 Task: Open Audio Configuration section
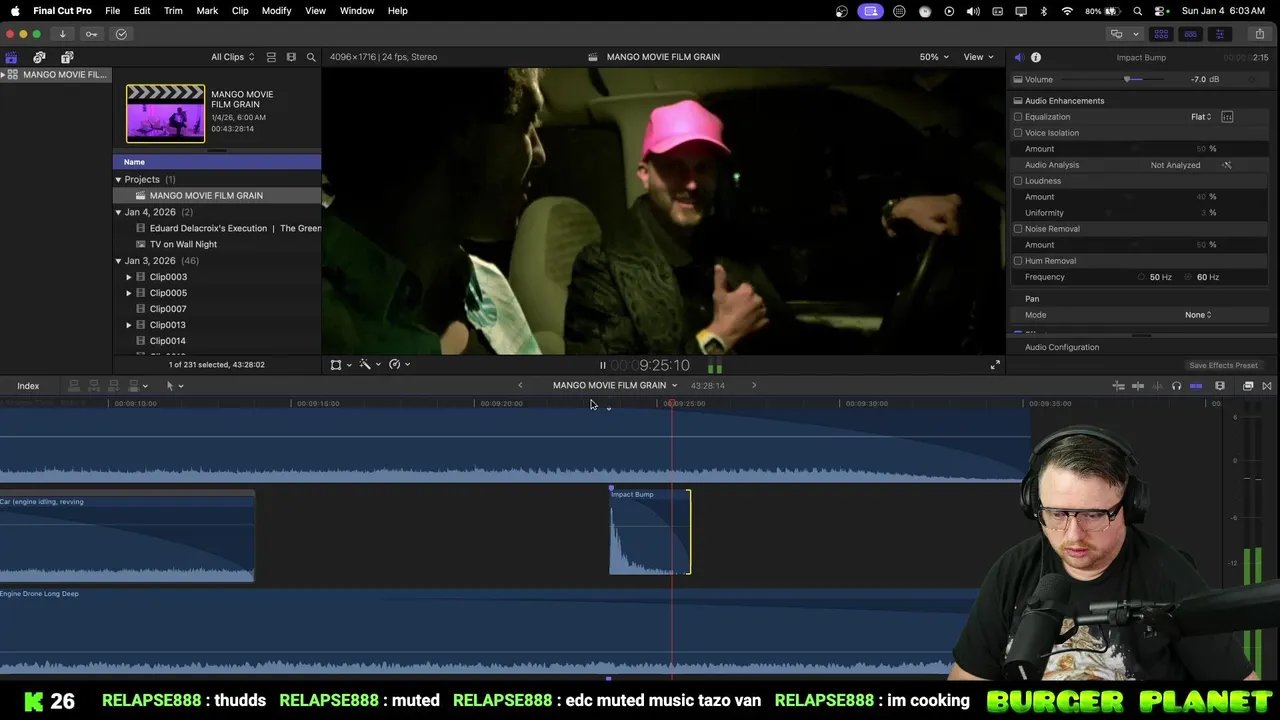click(1062, 347)
